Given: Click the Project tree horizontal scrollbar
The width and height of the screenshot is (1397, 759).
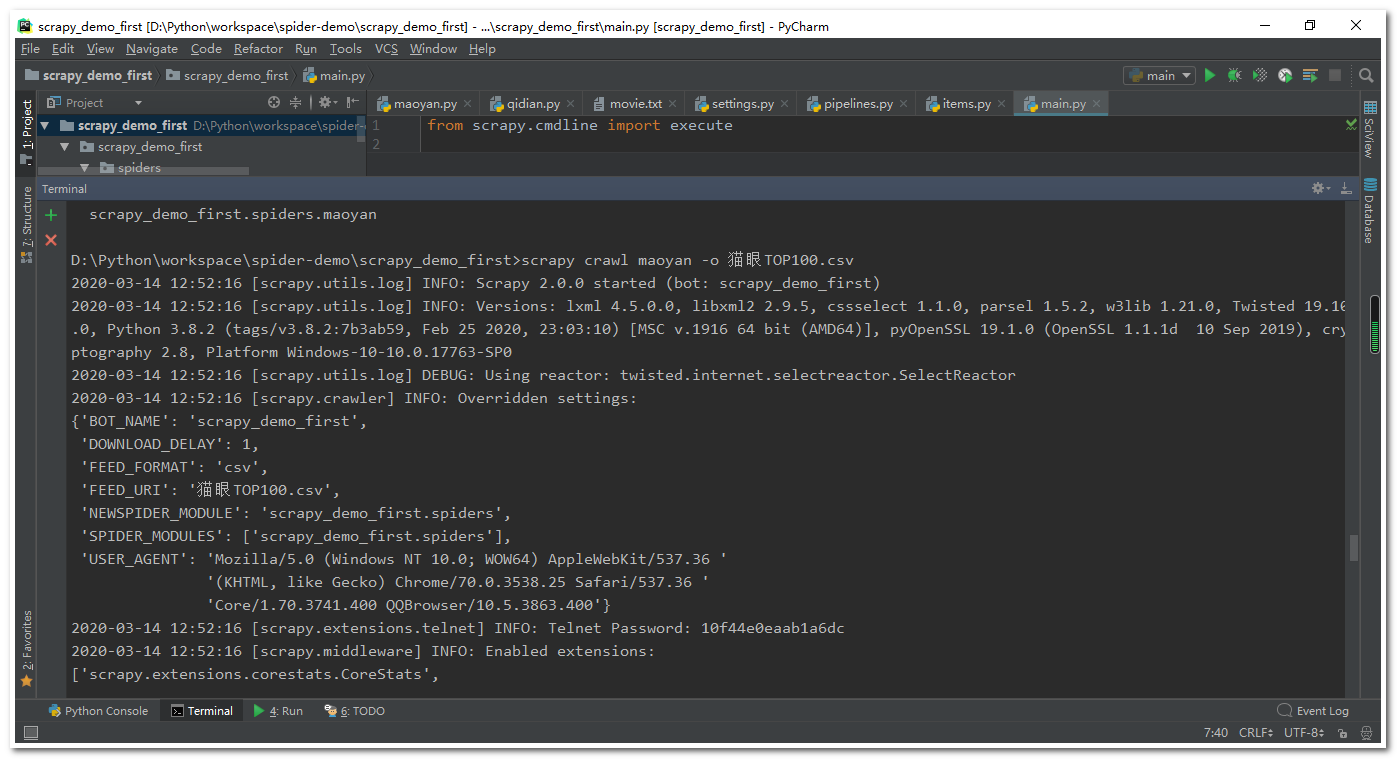Looking at the screenshot, I should (143, 172).
